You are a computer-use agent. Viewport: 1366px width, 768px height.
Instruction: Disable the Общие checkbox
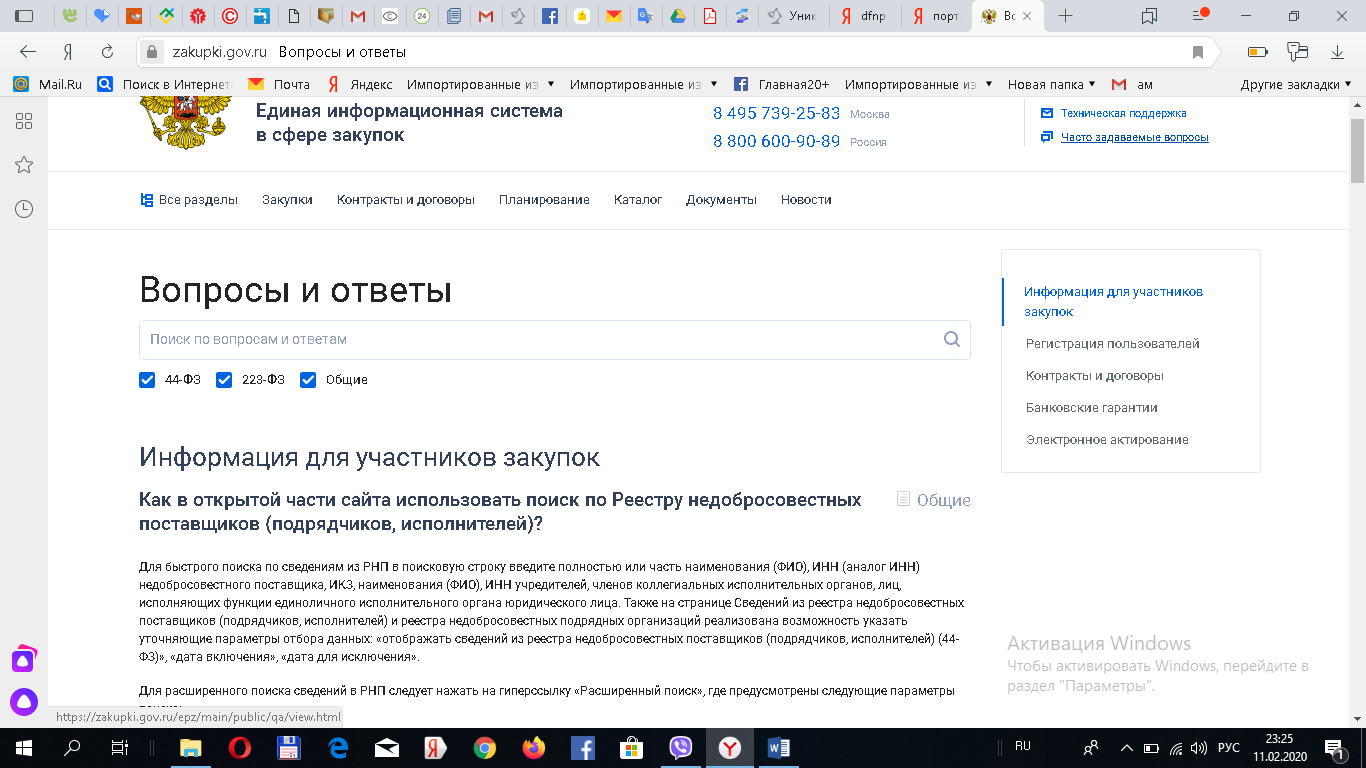pyautogui.click(x=308, y=380)
